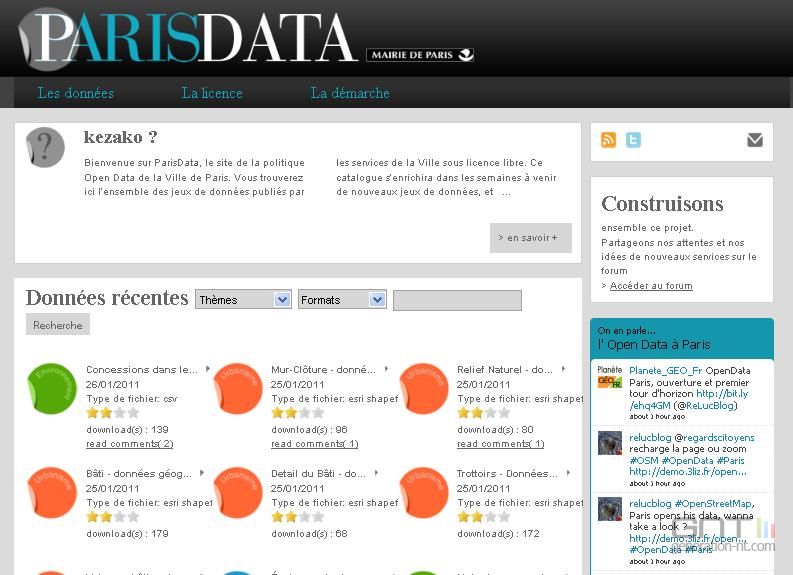Click the envelope mail icon
793x575 pixels.
(755, 140)
